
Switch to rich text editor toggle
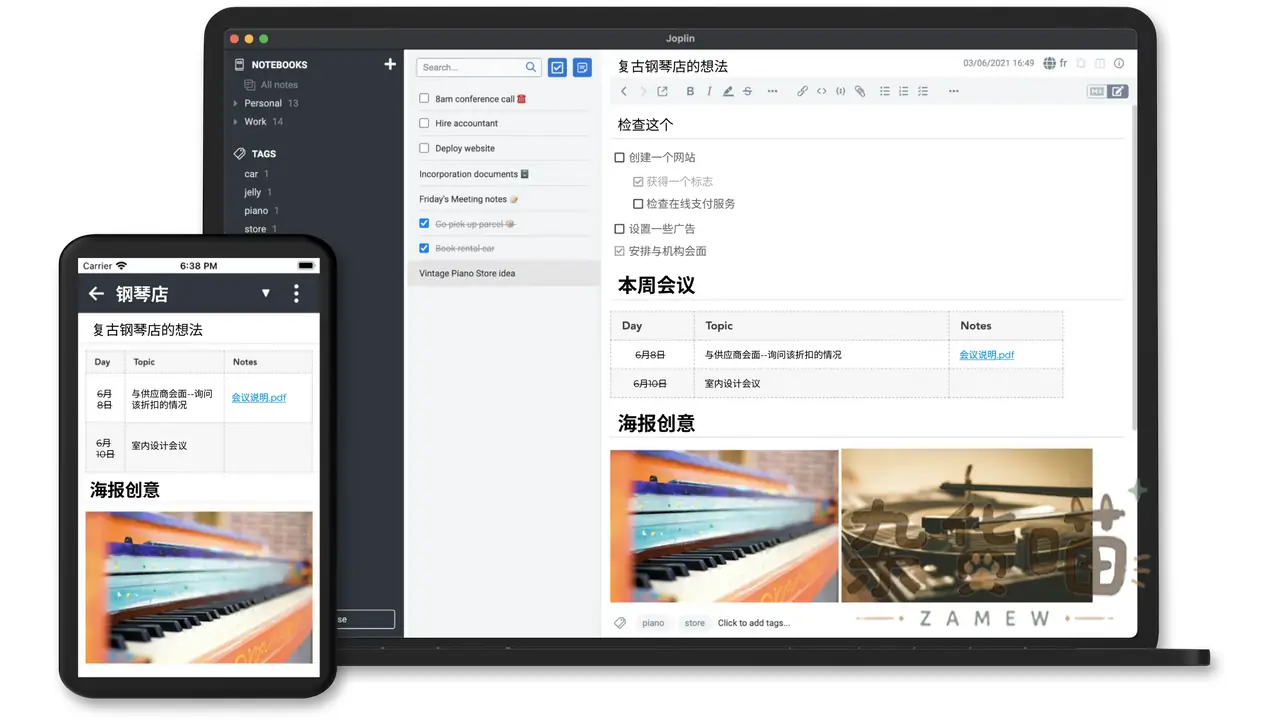(x=1118, y=91)
